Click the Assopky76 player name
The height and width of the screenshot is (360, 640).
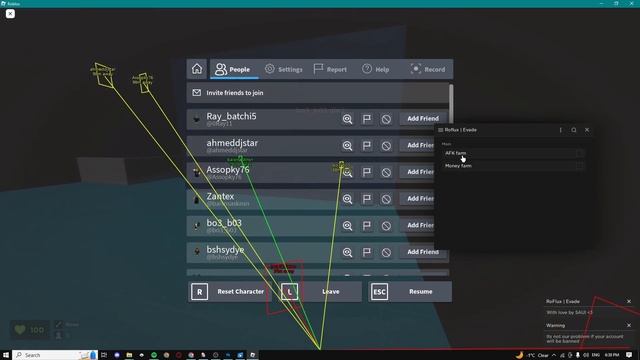[228, 170]
